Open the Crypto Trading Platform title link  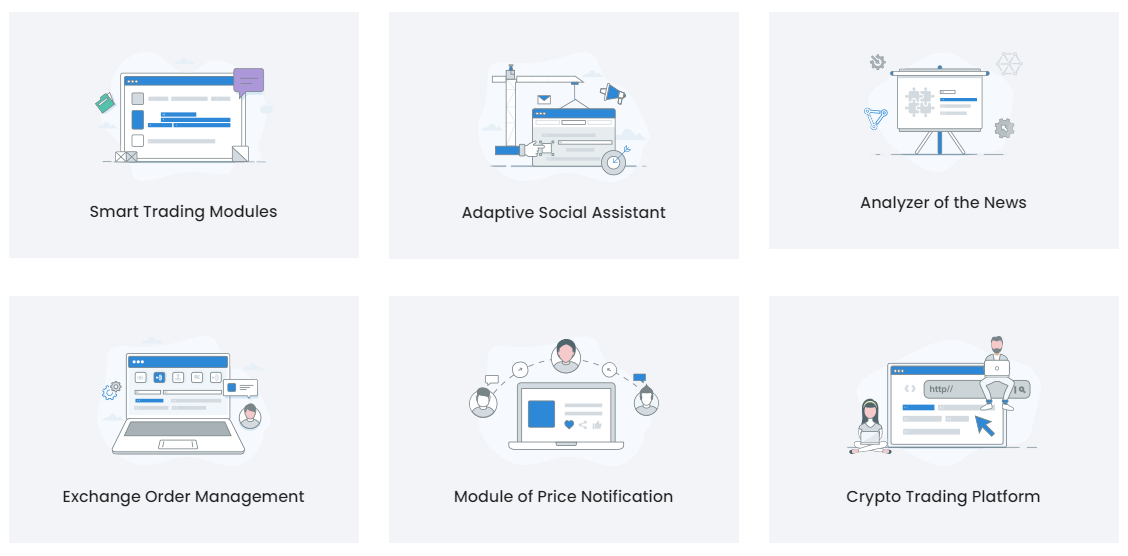tap(943, 497)
